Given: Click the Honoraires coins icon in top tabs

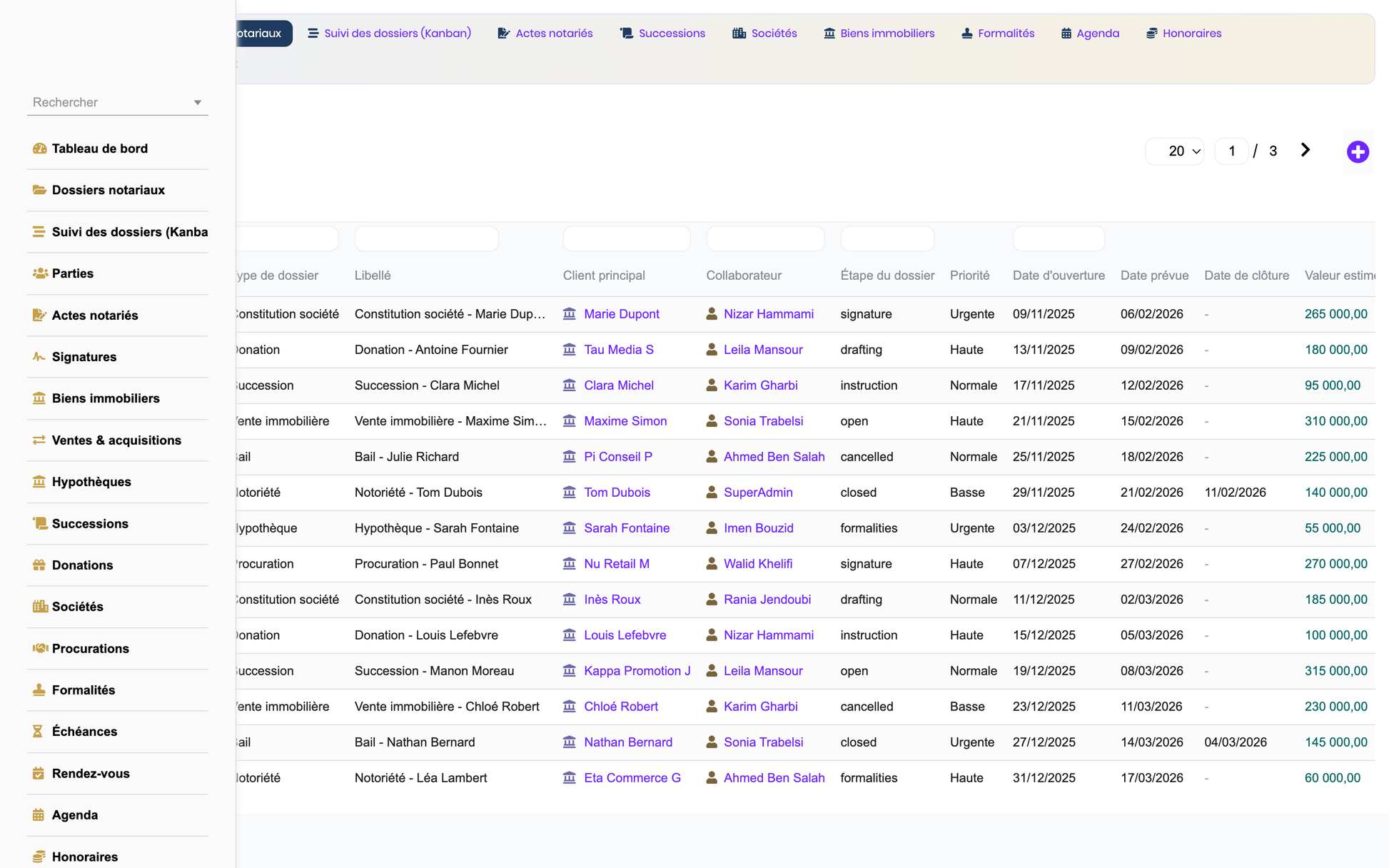Looking at the screenshot, I should [1151, 33].
